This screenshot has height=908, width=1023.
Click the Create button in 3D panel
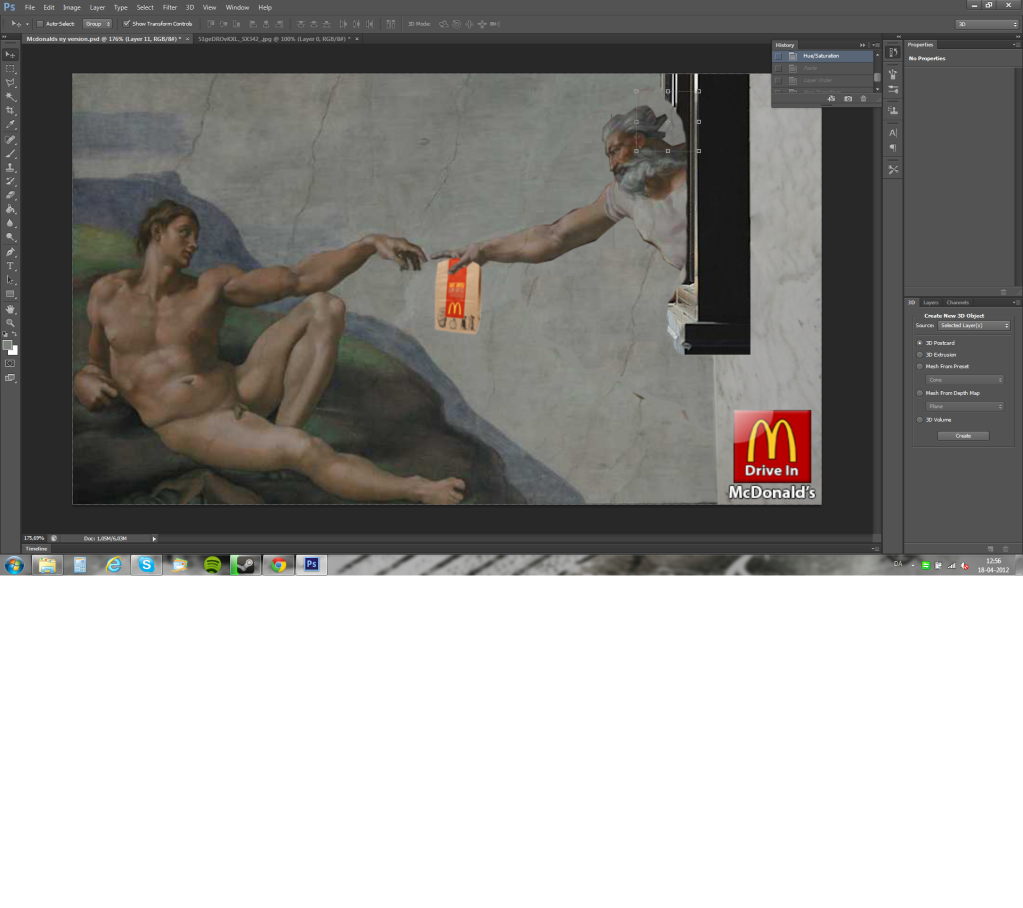tap(963, 436)
